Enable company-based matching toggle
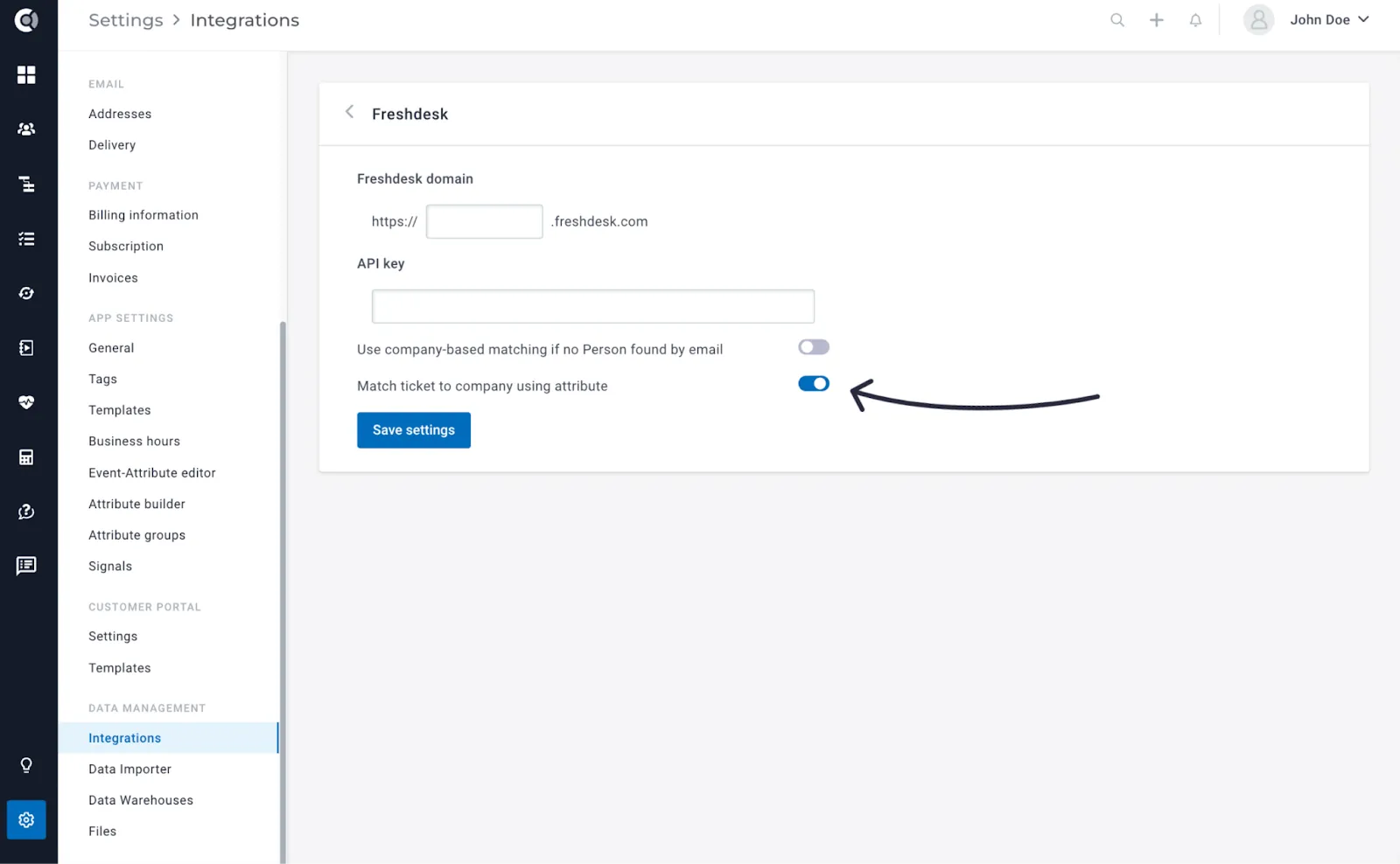1400x864 pixels. tap(814, 347)
